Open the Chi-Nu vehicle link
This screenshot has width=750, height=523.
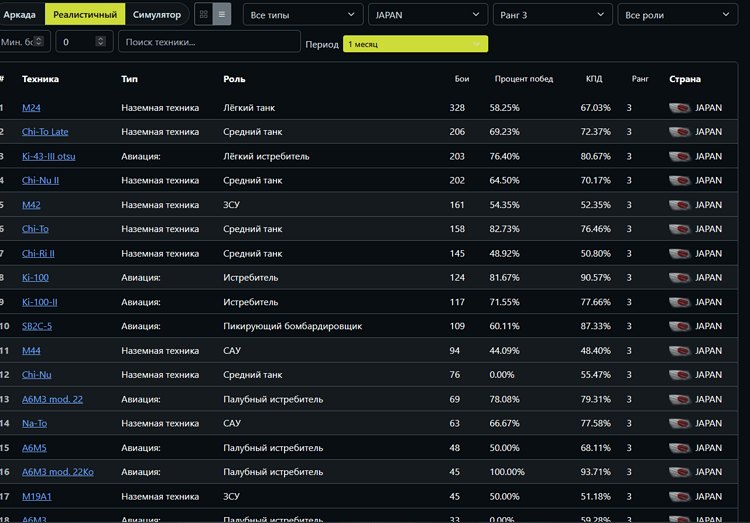click(36, 375)
